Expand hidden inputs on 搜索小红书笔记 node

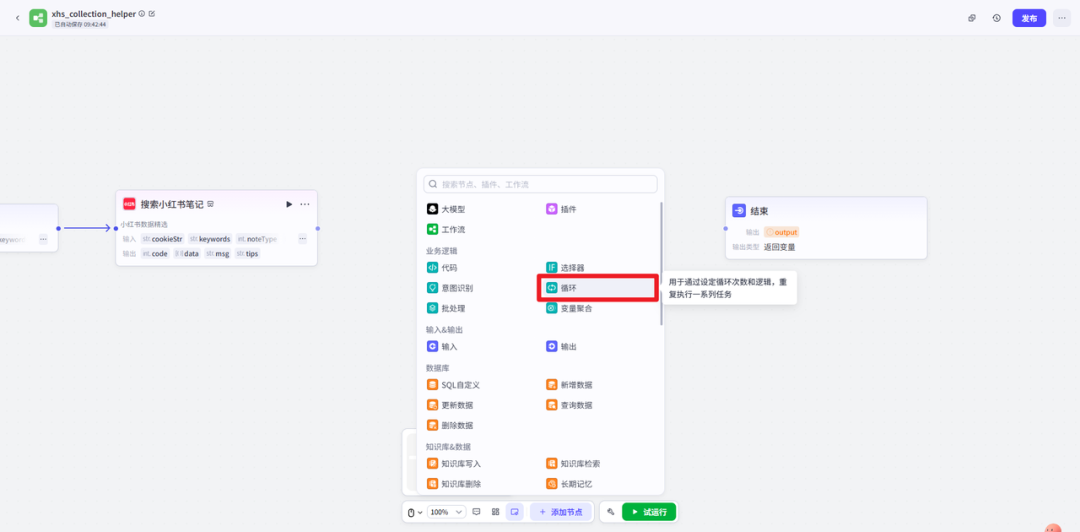pyautogui.click(x=302, y=239)
